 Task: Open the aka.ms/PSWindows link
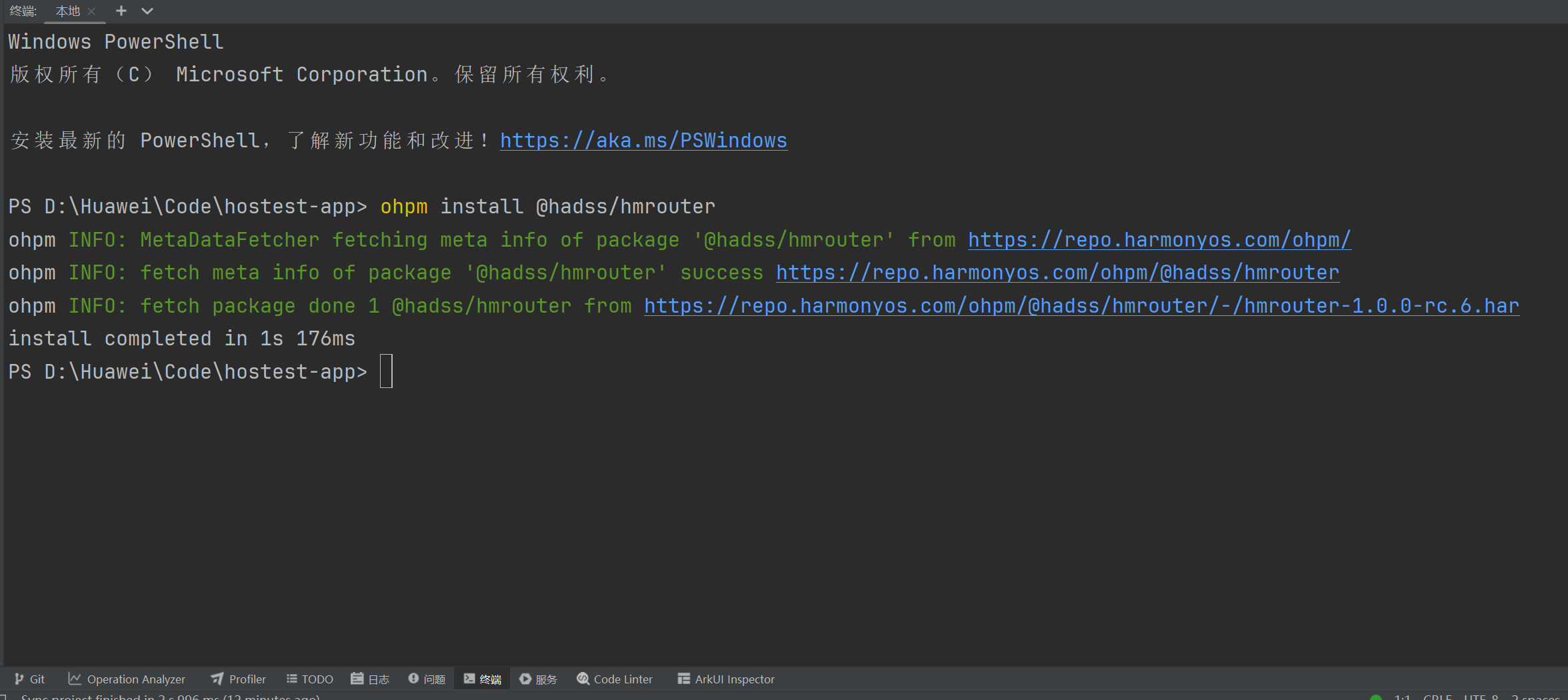[x=643, y=141]
